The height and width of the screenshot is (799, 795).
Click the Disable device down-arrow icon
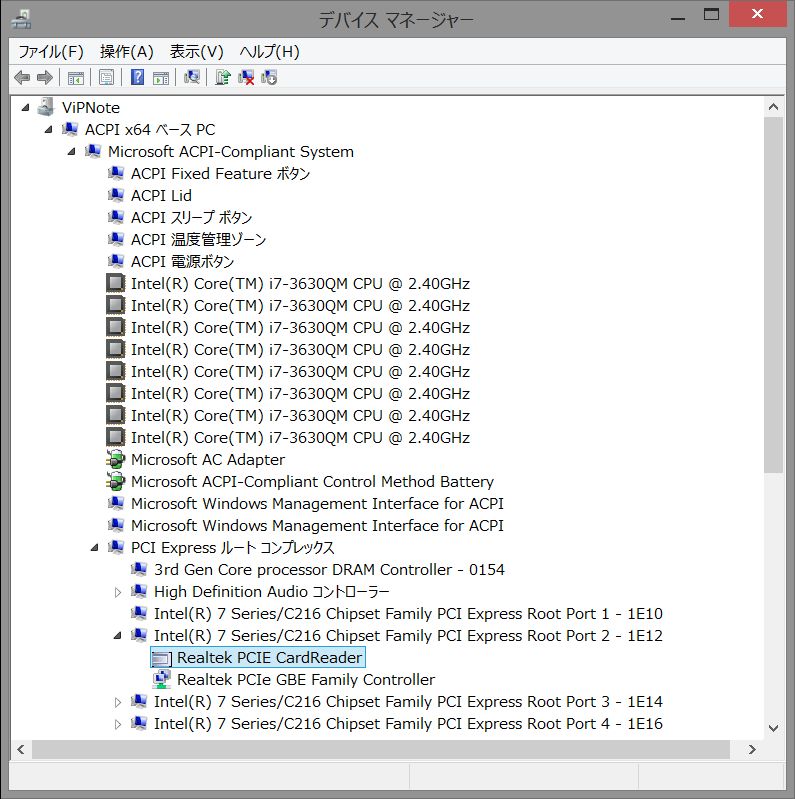[x=269, y=77]
